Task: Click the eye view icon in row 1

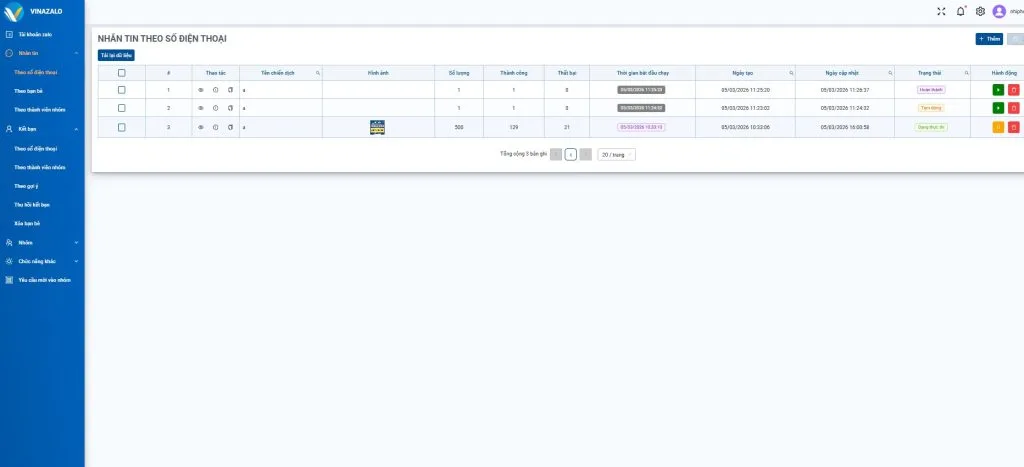Action: pyautogui.click(x=200, y=90)
